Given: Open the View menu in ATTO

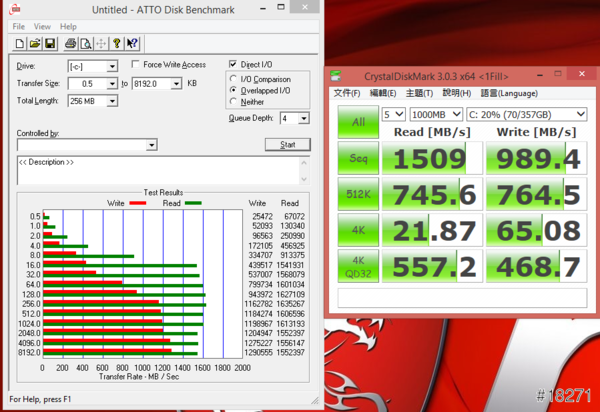Looking at the screenshot, I should [42, 25].
